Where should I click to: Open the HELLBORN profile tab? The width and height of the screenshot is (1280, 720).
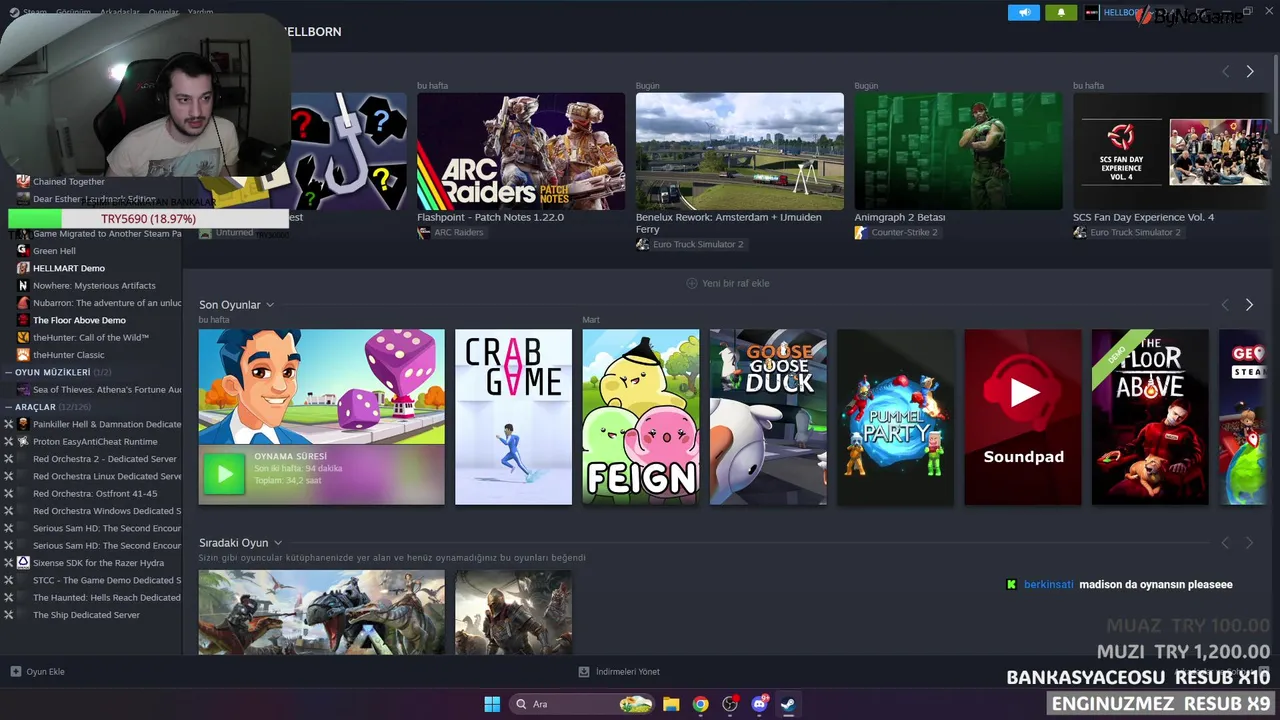coord(312,31)
